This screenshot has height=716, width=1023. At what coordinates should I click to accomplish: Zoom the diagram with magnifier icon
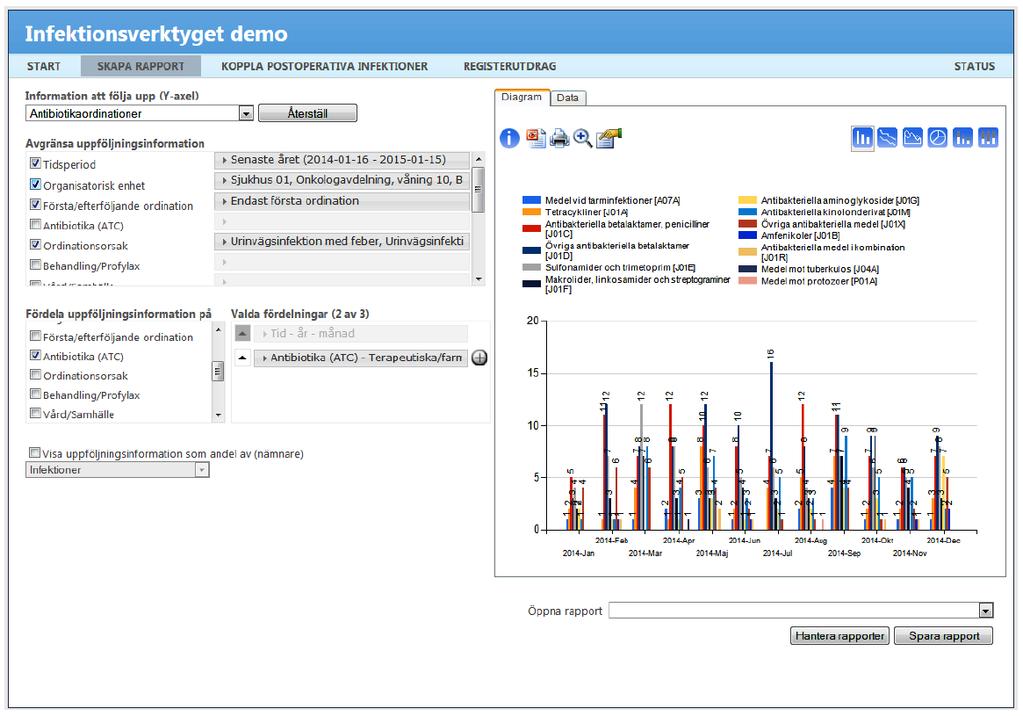[x=583, y=138]
